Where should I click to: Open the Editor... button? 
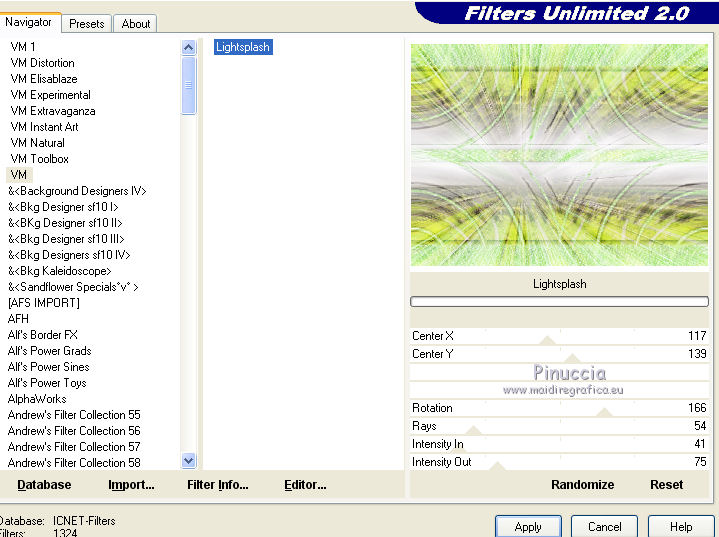pyautogui.click(x=305, y=485)
